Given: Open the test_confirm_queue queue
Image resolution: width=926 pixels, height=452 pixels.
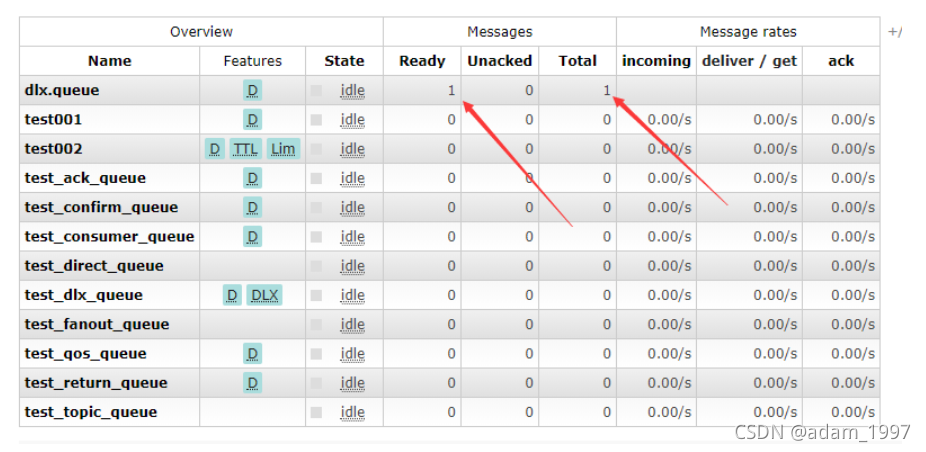Looking at the screenshot, I should click(101, 207).
